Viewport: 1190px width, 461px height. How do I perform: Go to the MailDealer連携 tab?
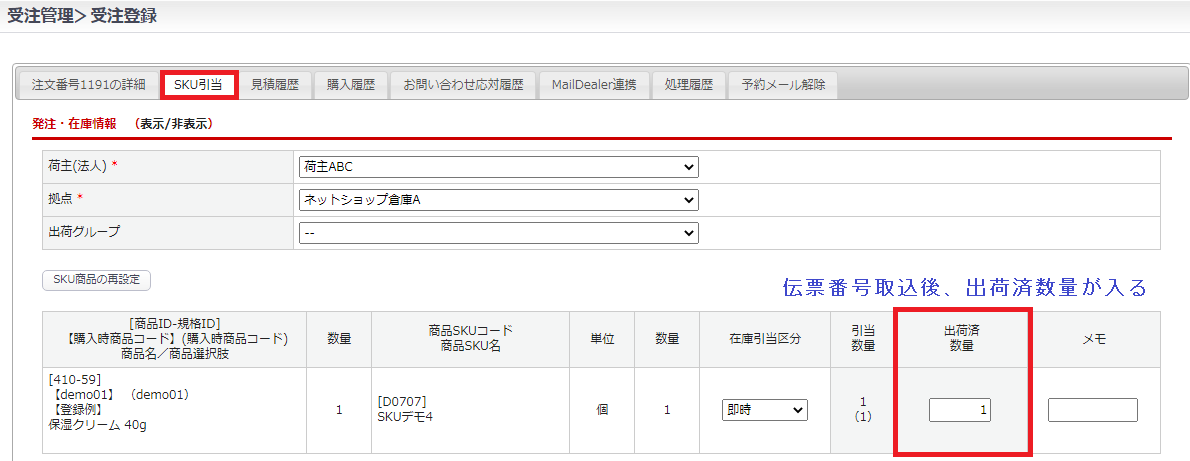tap(594, 85)
